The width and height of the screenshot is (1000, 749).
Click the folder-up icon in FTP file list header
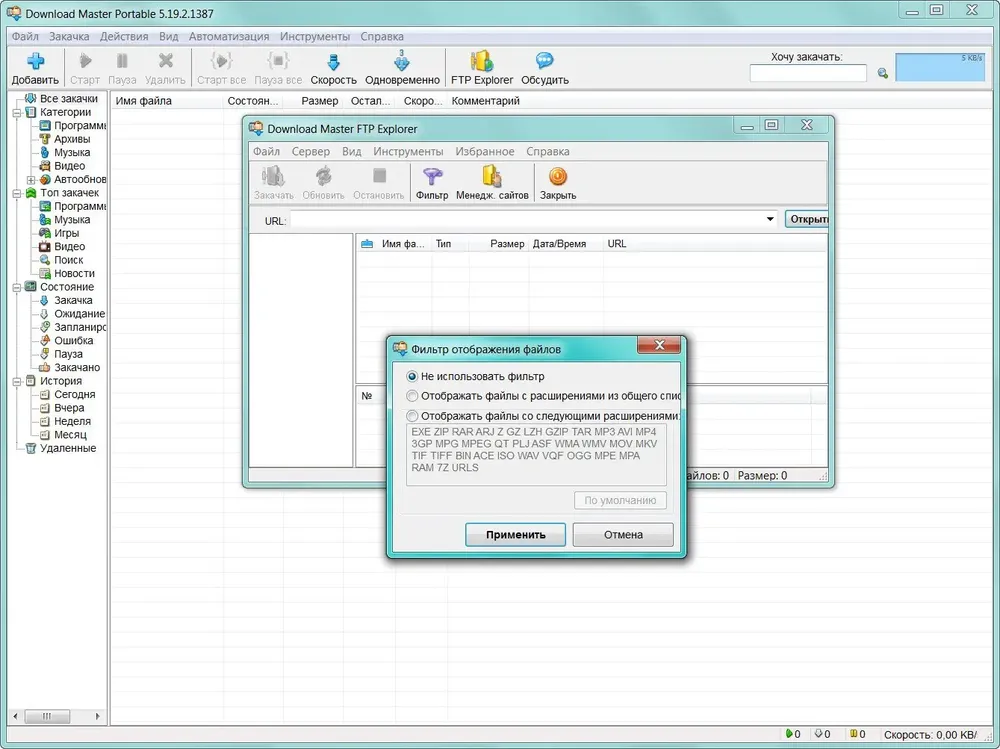[x=367, y=244]
